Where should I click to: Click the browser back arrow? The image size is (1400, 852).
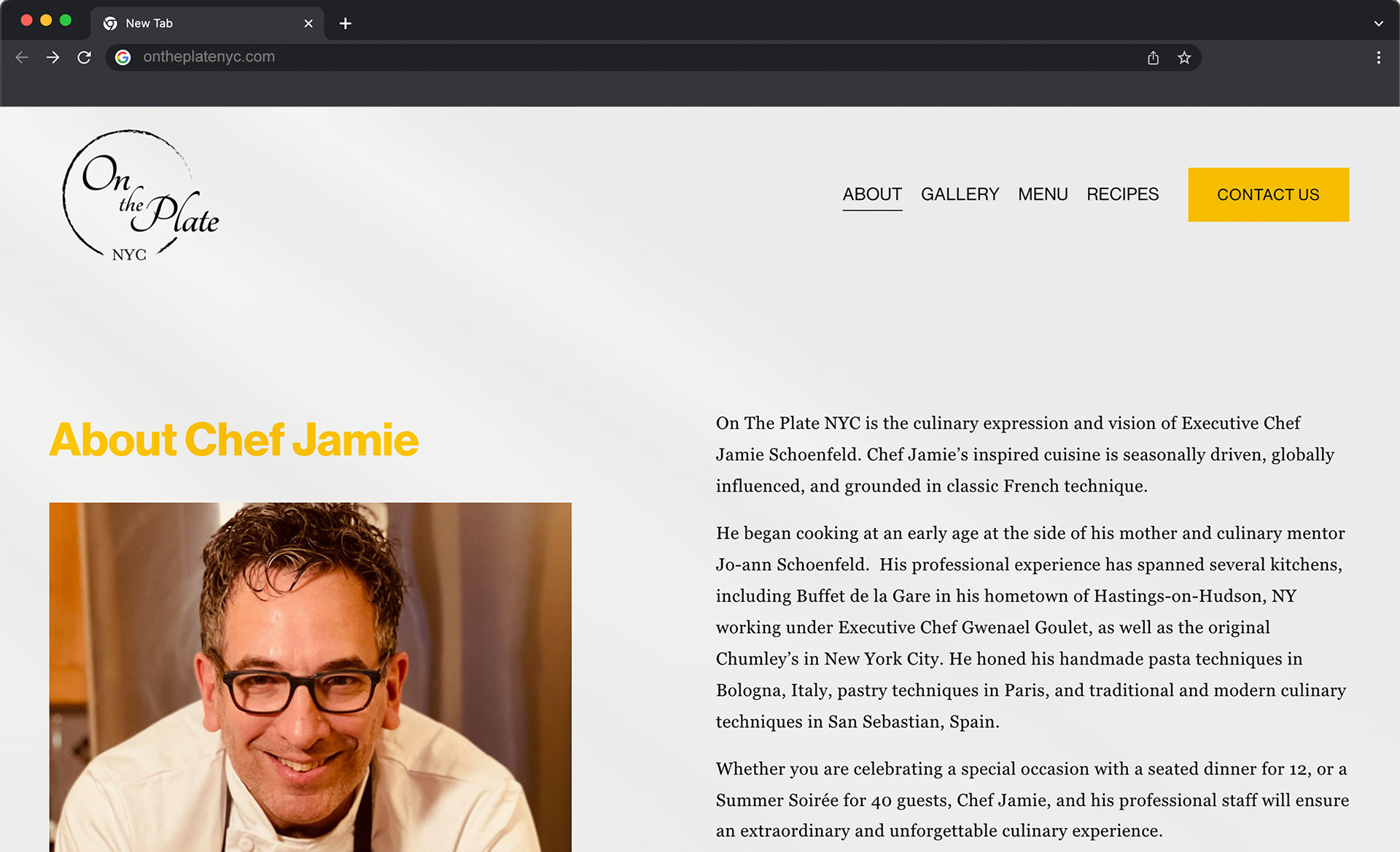pyautogui.click(x=22, y=58)
